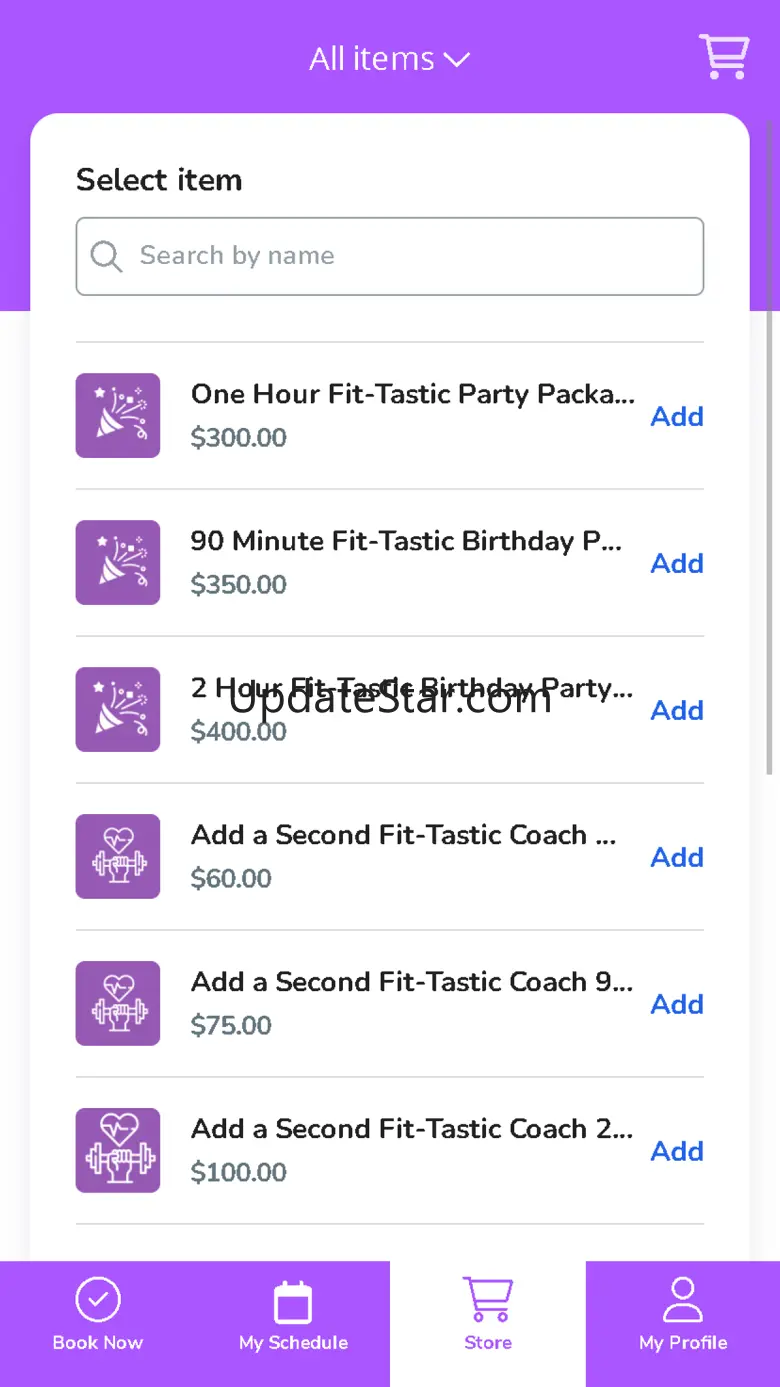
Task: Tap the party icon for 90 Minute Fit-Tastic Birthday item
Action: click(118, 562)
